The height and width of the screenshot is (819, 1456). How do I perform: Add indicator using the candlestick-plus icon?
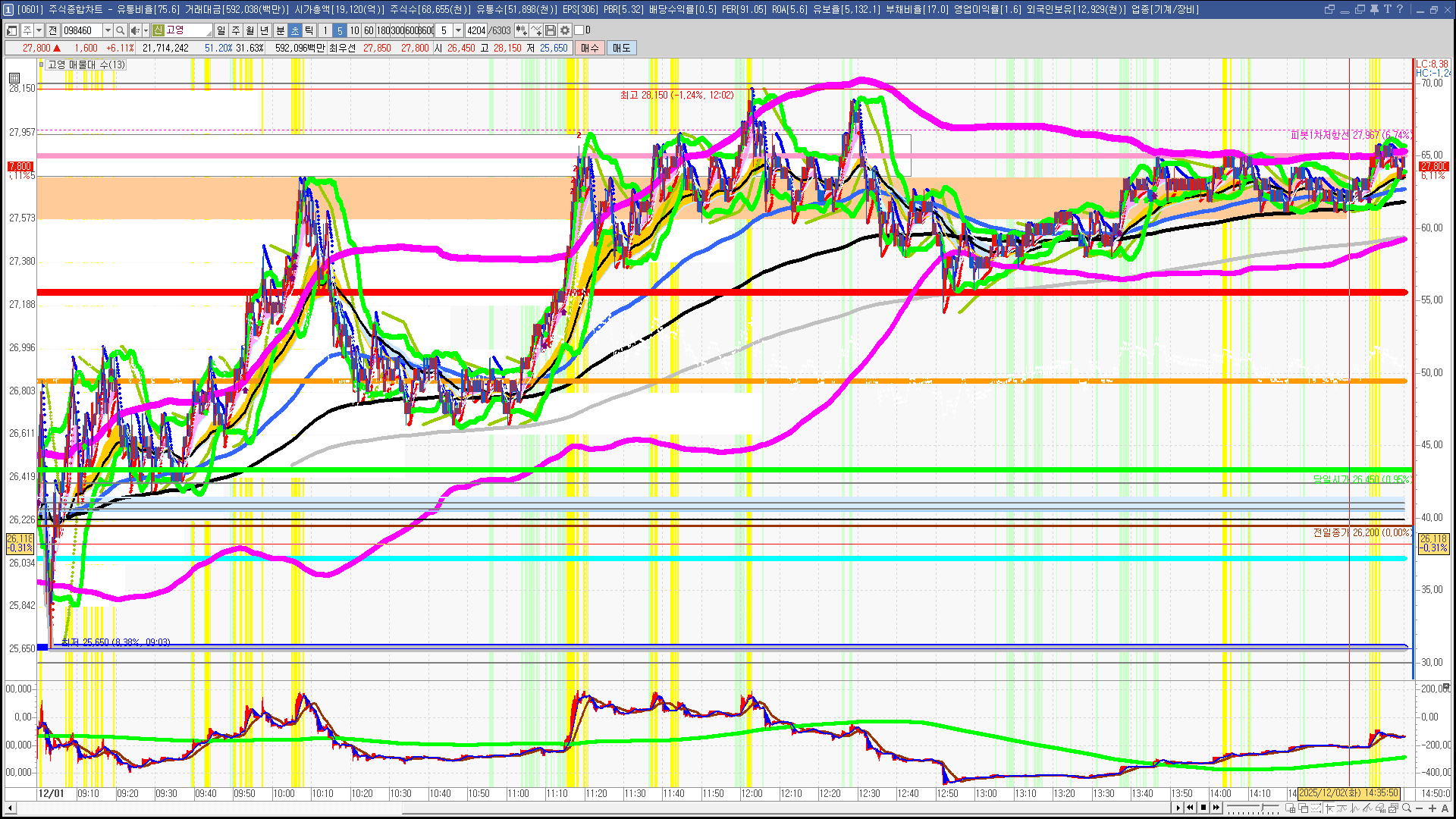click(x=521, y=30)
